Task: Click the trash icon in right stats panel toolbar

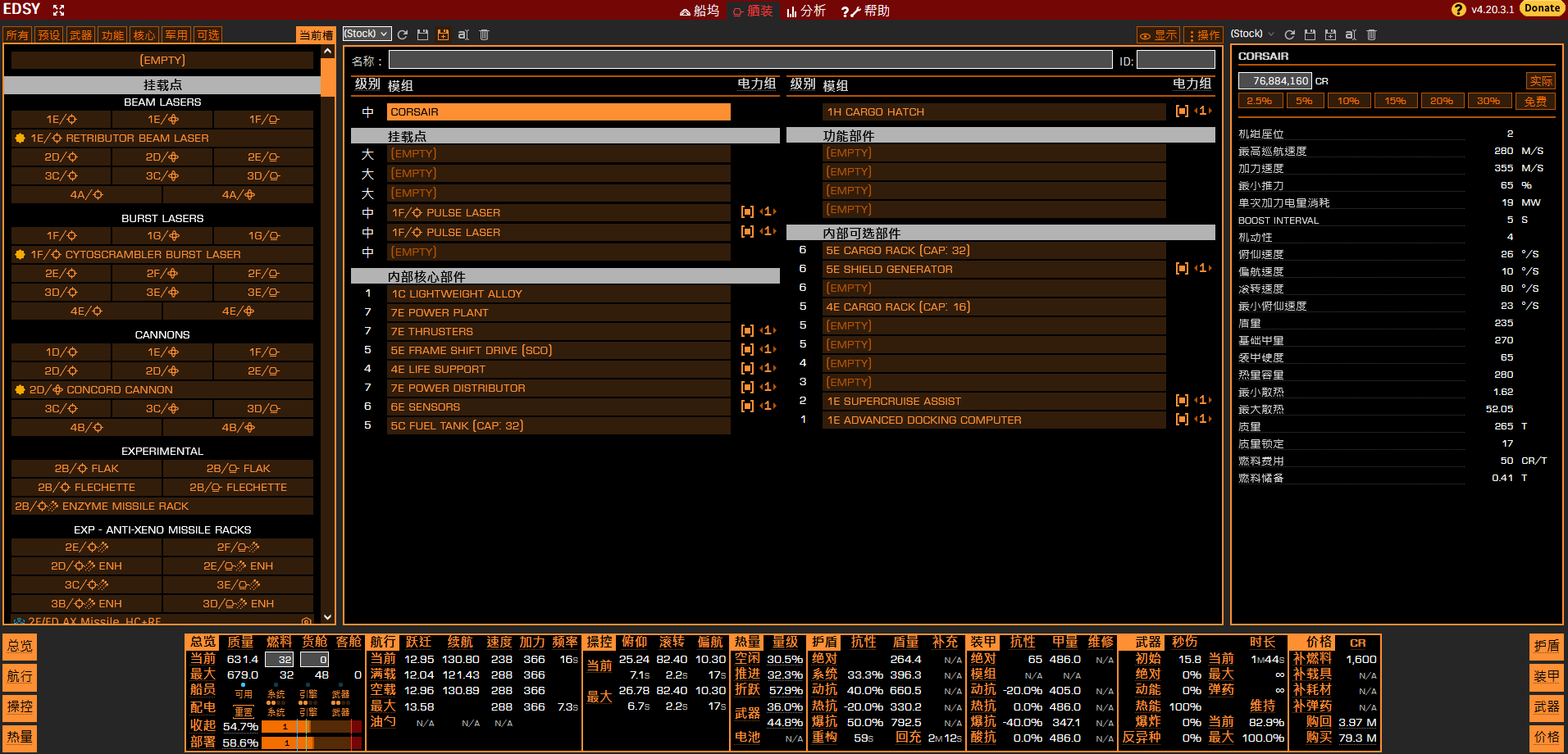Action: (x=1371, y=34)
